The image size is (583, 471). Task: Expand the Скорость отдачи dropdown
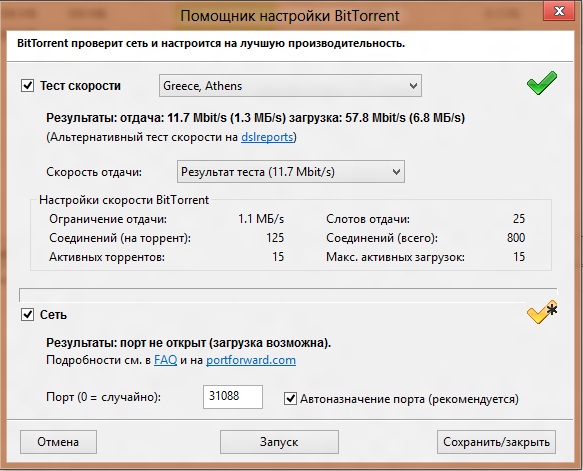(x=291, y=171)
